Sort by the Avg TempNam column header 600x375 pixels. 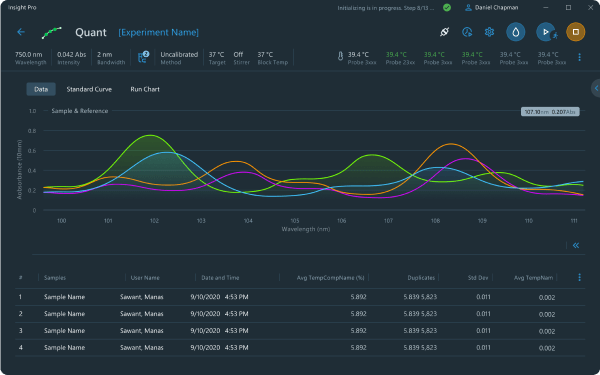pyautogui.click(x=533, y=278)
